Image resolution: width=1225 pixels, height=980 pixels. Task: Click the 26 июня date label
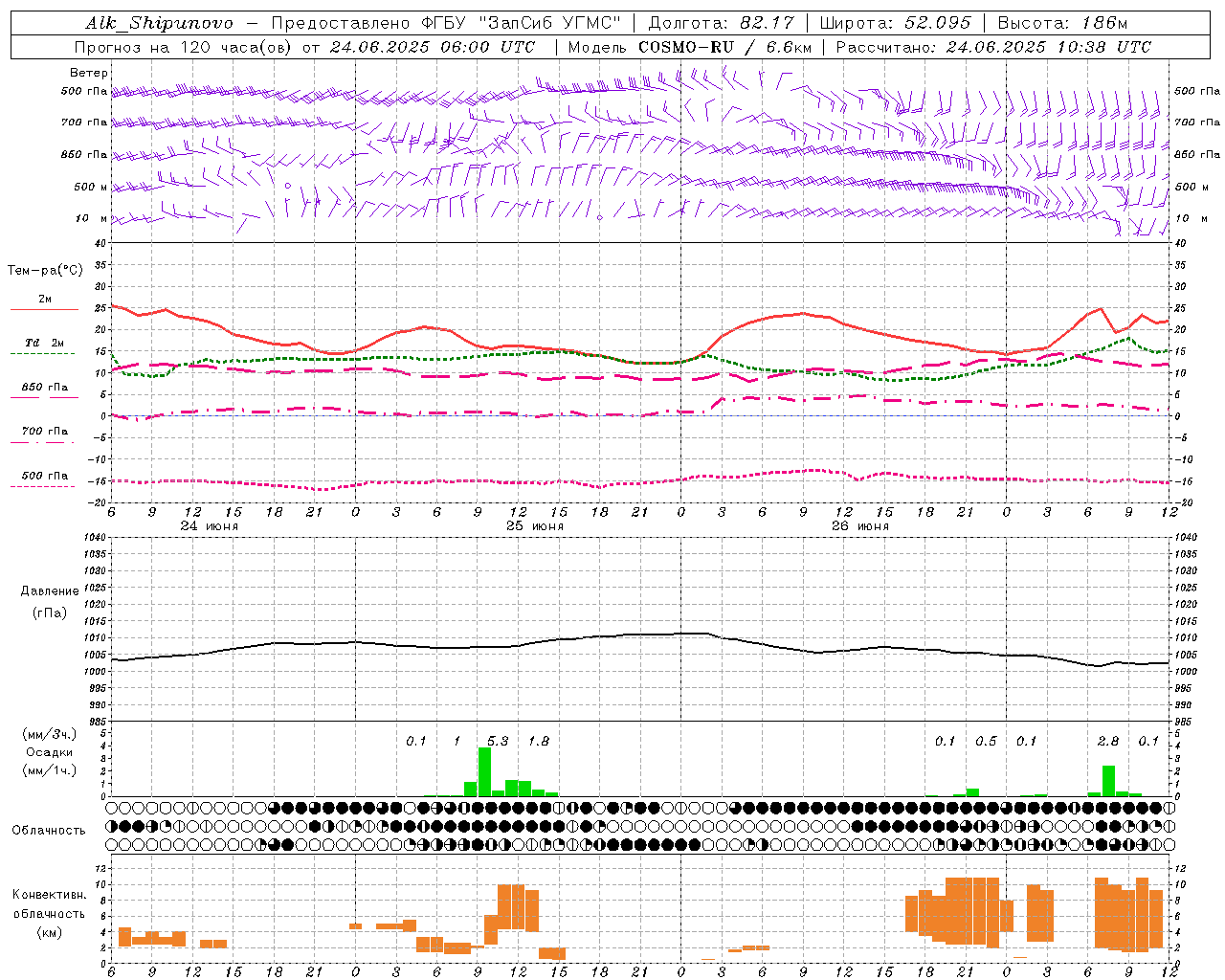tap(859, 526)
